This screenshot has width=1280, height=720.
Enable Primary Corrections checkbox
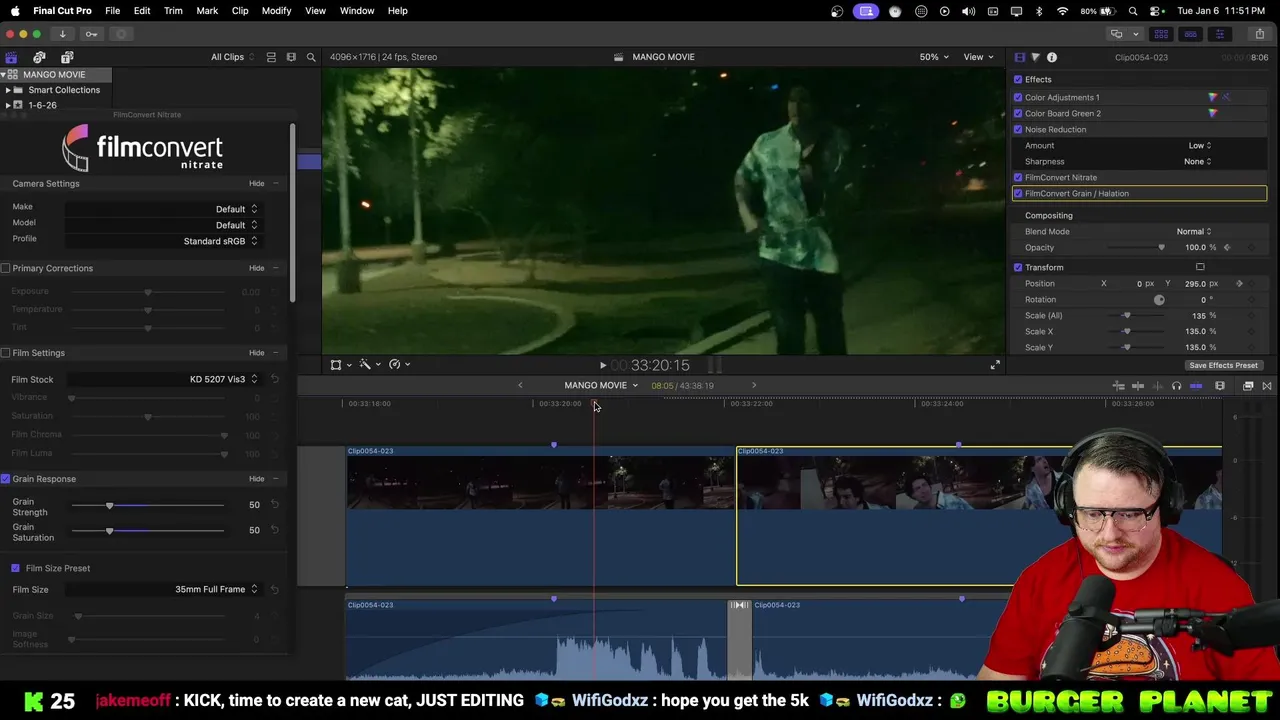[6, 268]
